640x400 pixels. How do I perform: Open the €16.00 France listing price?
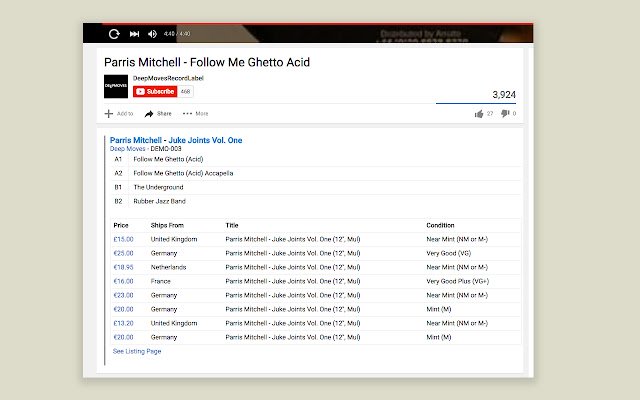[123, 281]
